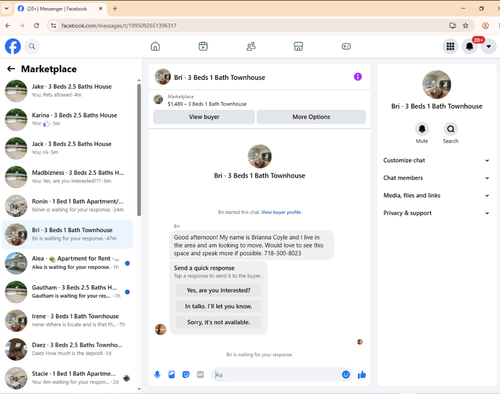The height and width of the screenshot is (394, 500).
Task: Send quick reply 'Yes, are you interested?'
Action: coord(218,290)
